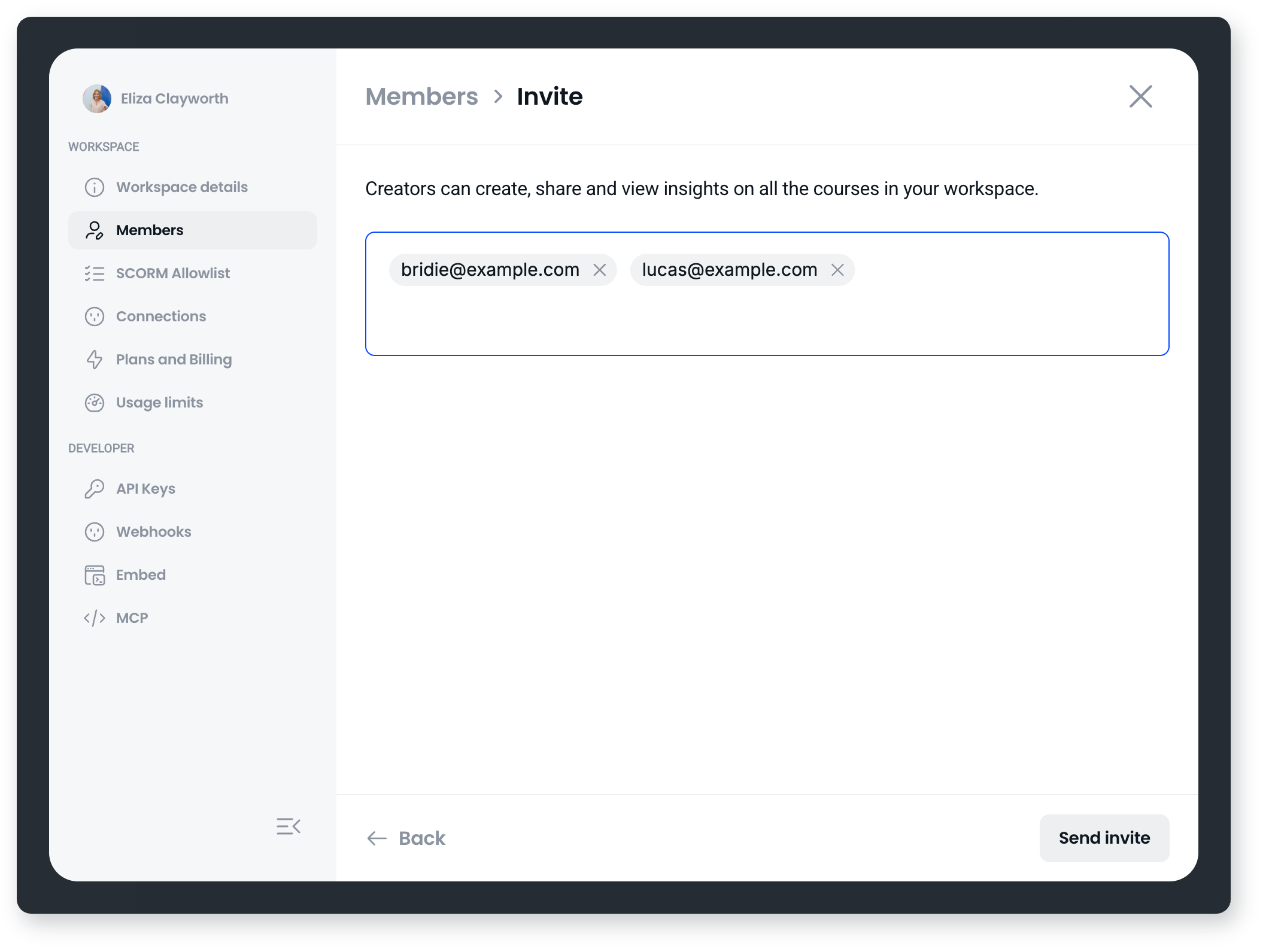The image size is (1269, 952).
Task: Go Back to the previous step
Action: [x=406, y=838]
